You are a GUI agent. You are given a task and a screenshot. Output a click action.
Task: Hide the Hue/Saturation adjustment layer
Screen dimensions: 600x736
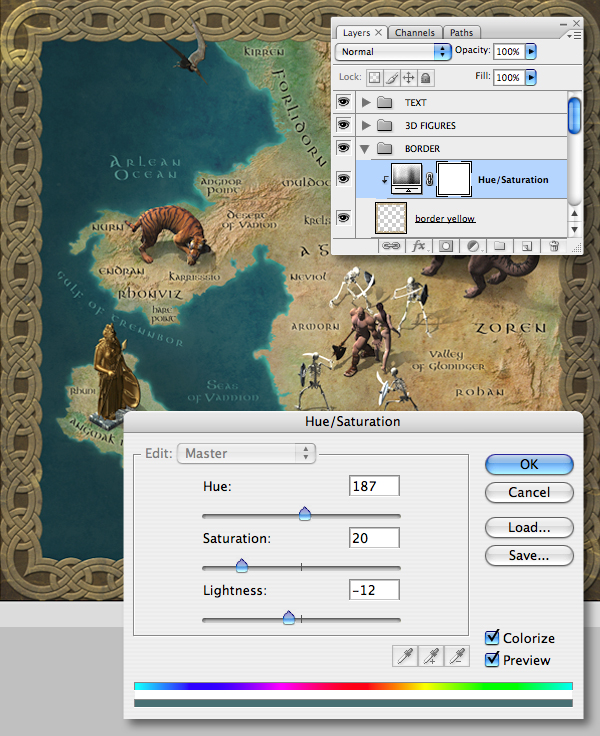pyautogui.click(x=344, y=179)
